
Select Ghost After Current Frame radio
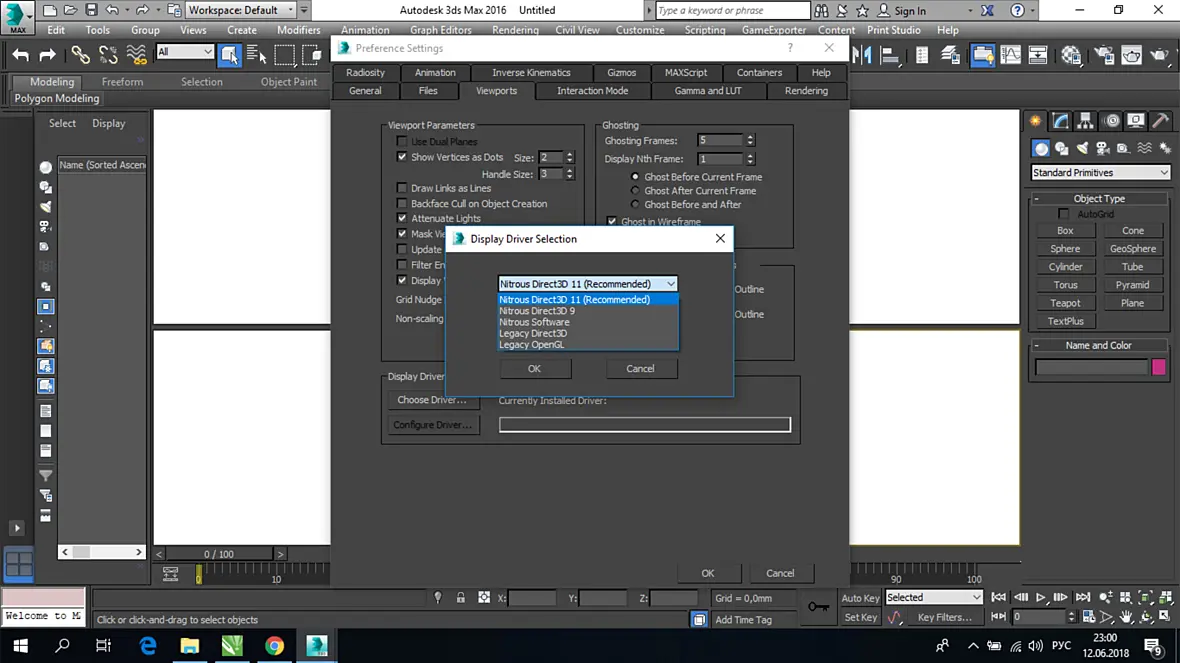click(635, 190)
